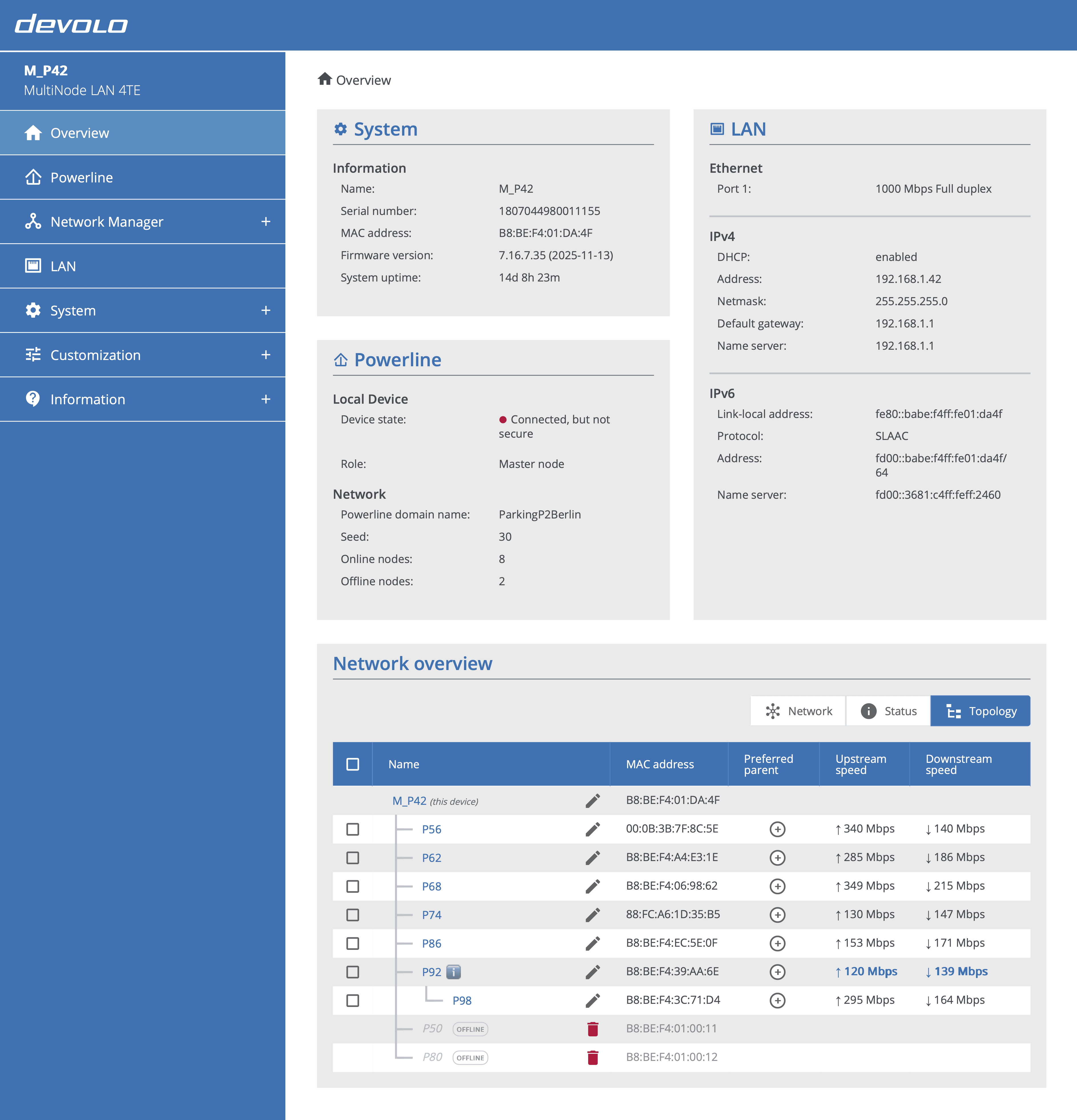Open the M_P42 device link in table
This screenshot has height=1120, width=1077.
[409, 801]
